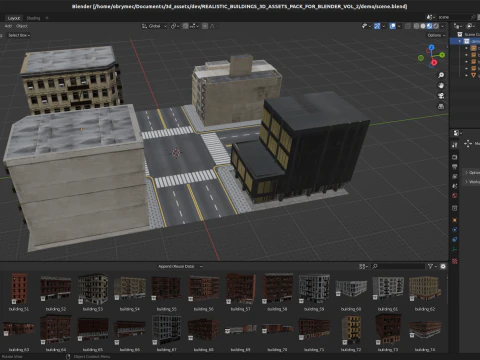
Task: Open the Object menu
Action: pyautogui.click(x=22, y=26)
